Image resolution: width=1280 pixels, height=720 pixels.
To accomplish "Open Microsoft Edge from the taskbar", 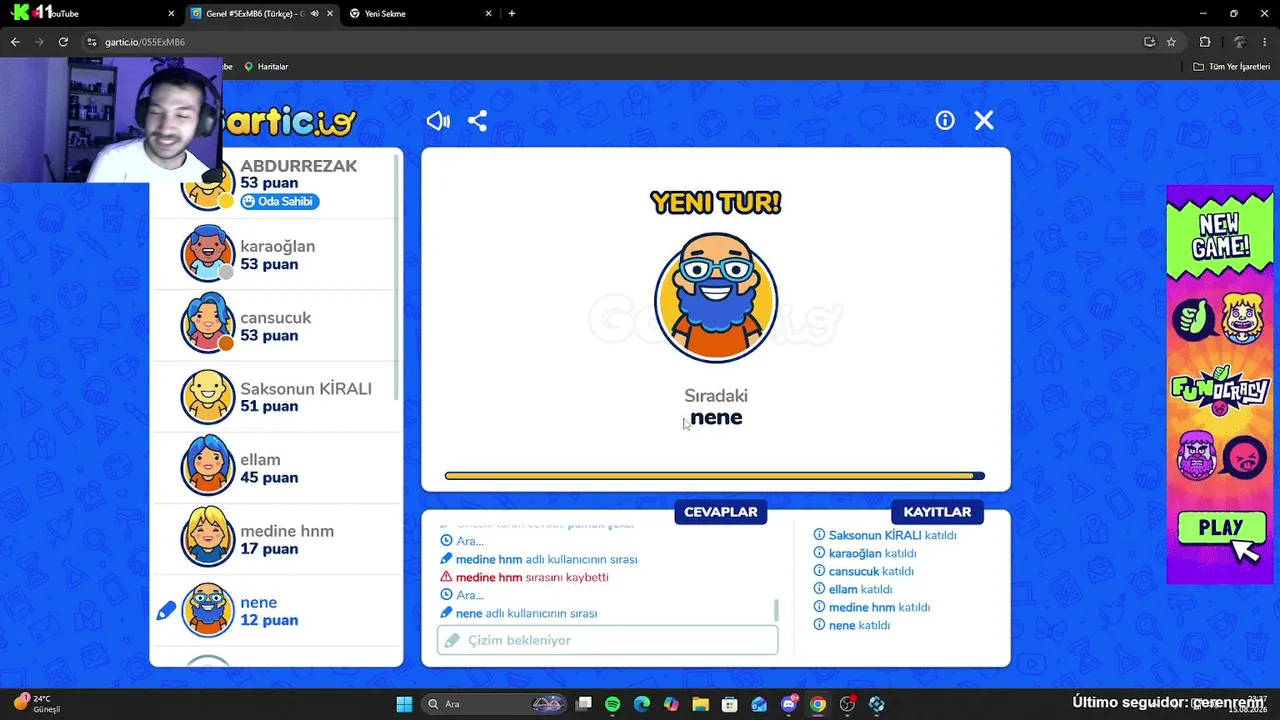I will pos(641,704).
